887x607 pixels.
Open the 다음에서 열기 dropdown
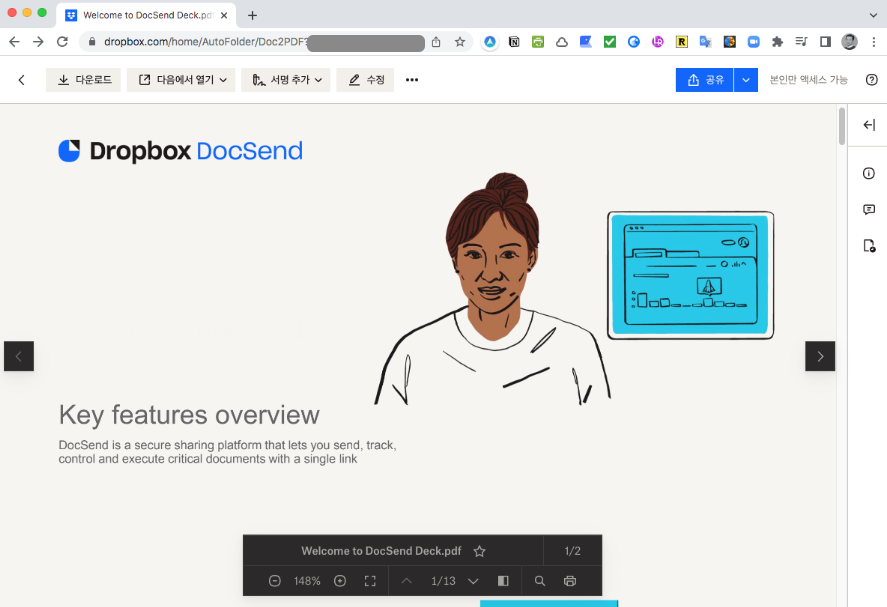(180, 80)
